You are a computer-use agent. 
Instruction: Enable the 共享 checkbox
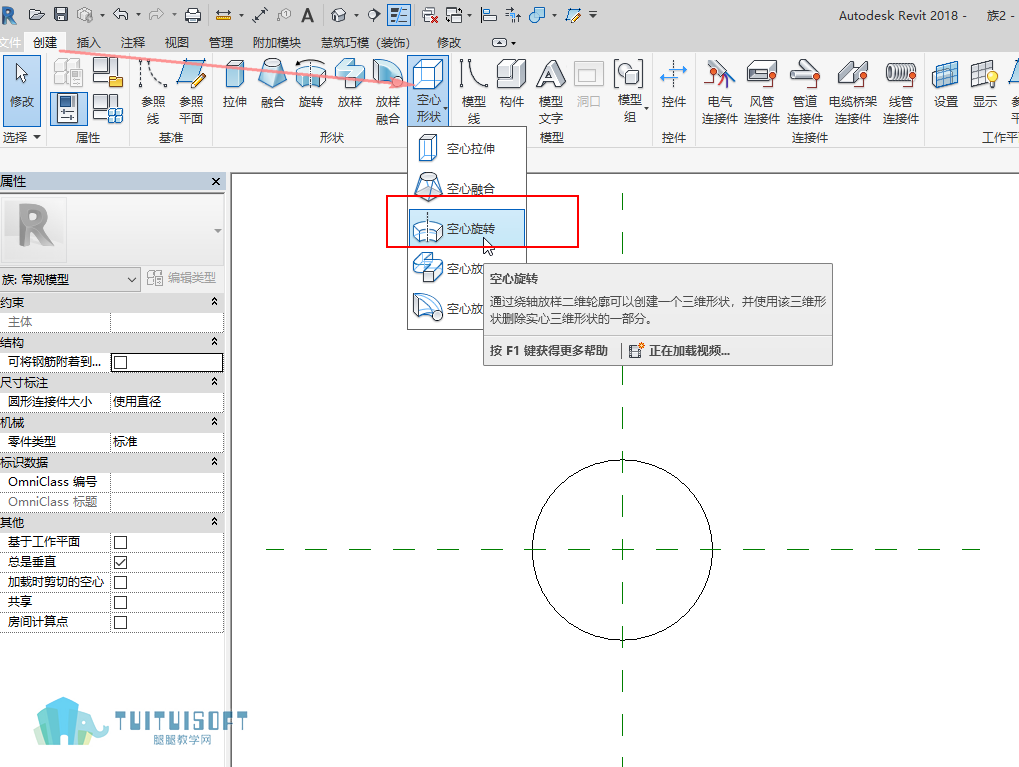[x=120, y=603]
